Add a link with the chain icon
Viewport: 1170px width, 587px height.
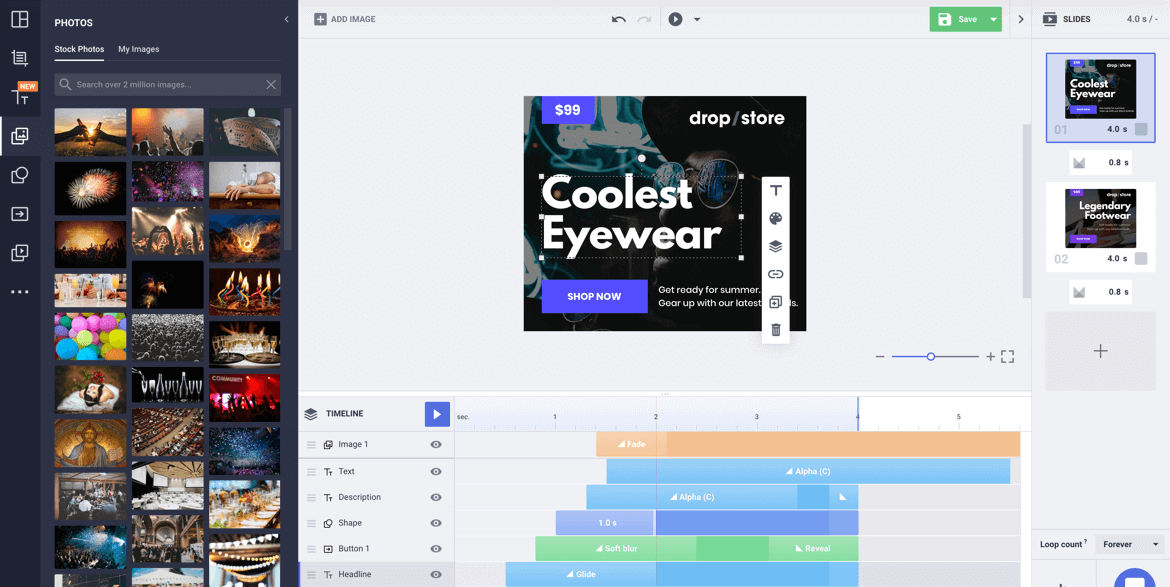coord(775,274)
